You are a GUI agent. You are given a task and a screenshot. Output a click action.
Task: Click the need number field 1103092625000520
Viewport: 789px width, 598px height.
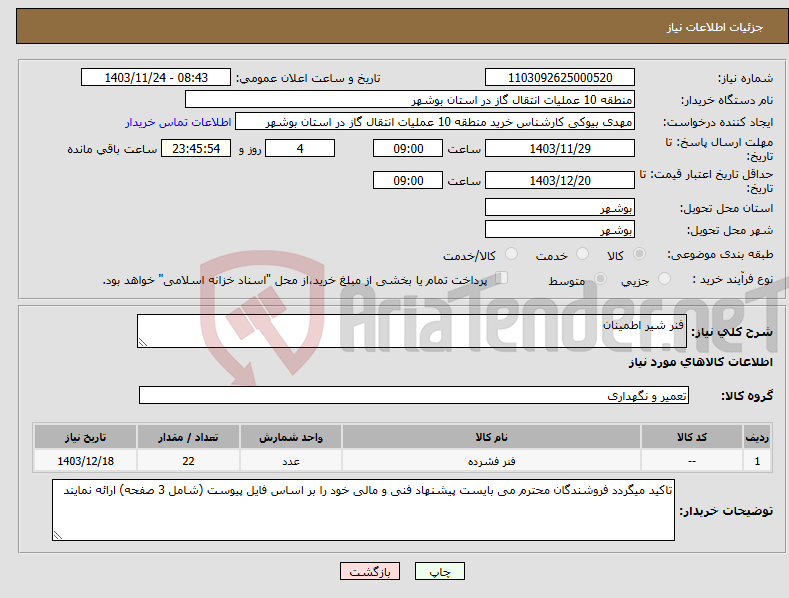pos(560,78)
